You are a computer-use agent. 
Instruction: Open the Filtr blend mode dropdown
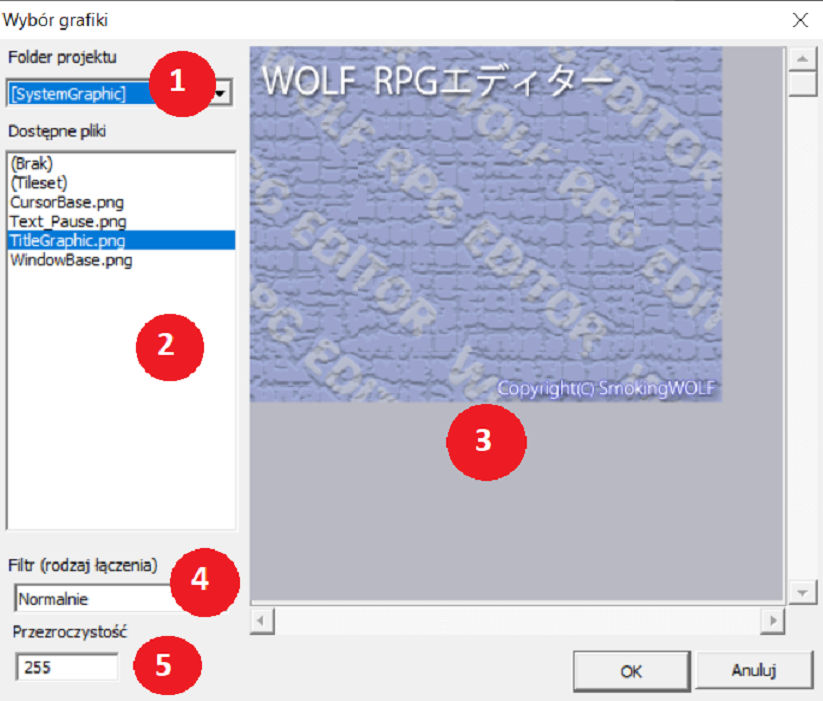click(x=92, y=598)
